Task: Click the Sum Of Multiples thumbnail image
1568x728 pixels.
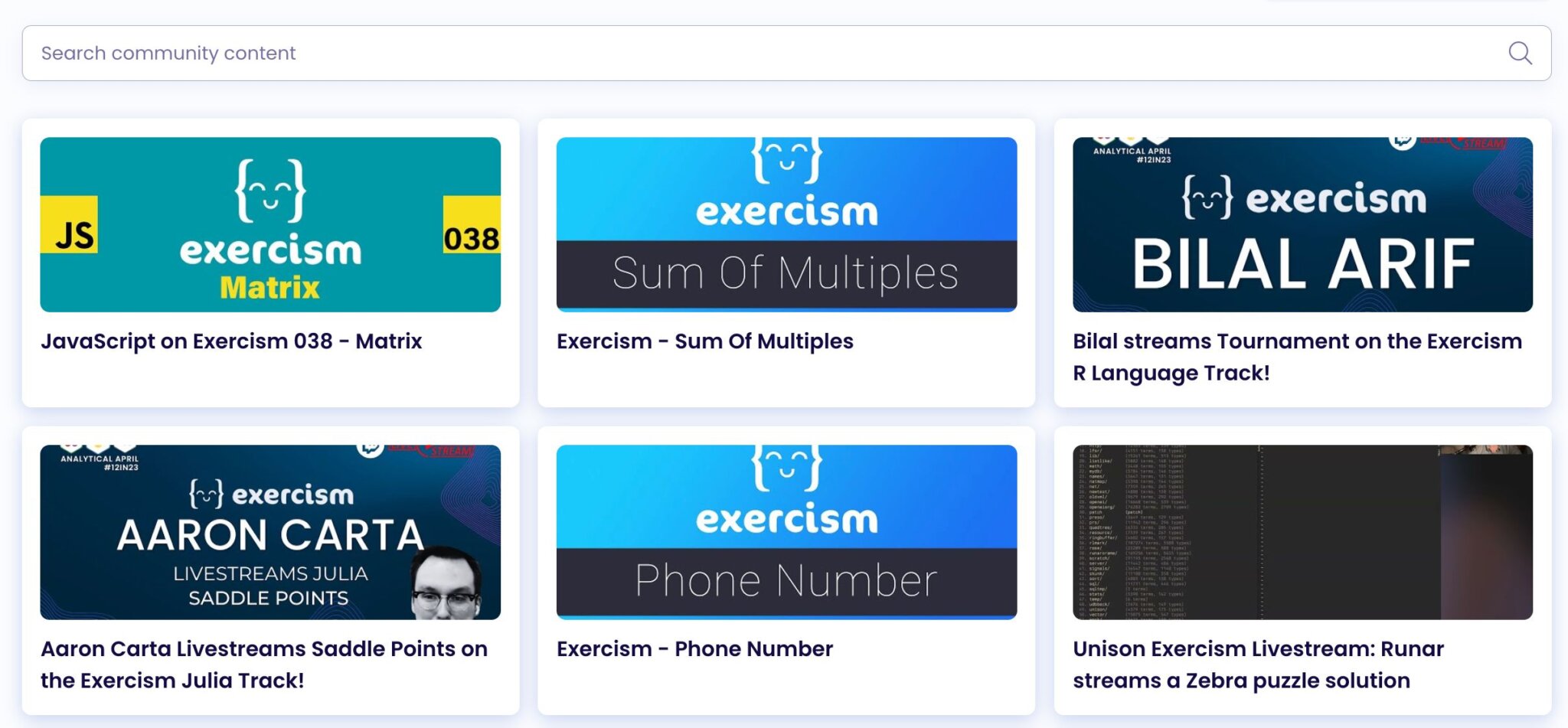Action: click(x=786, y=224)
